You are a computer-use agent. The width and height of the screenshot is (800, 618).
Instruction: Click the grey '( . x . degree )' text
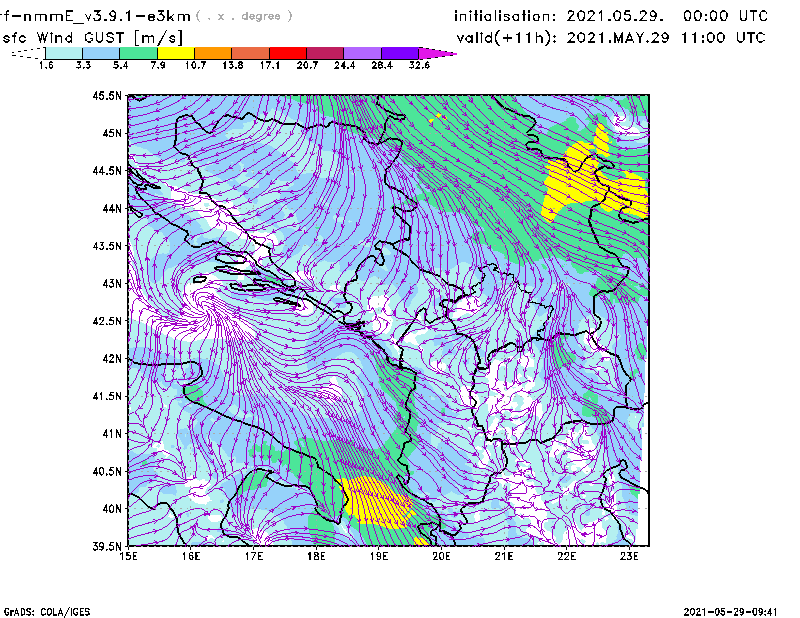[244, 16]
